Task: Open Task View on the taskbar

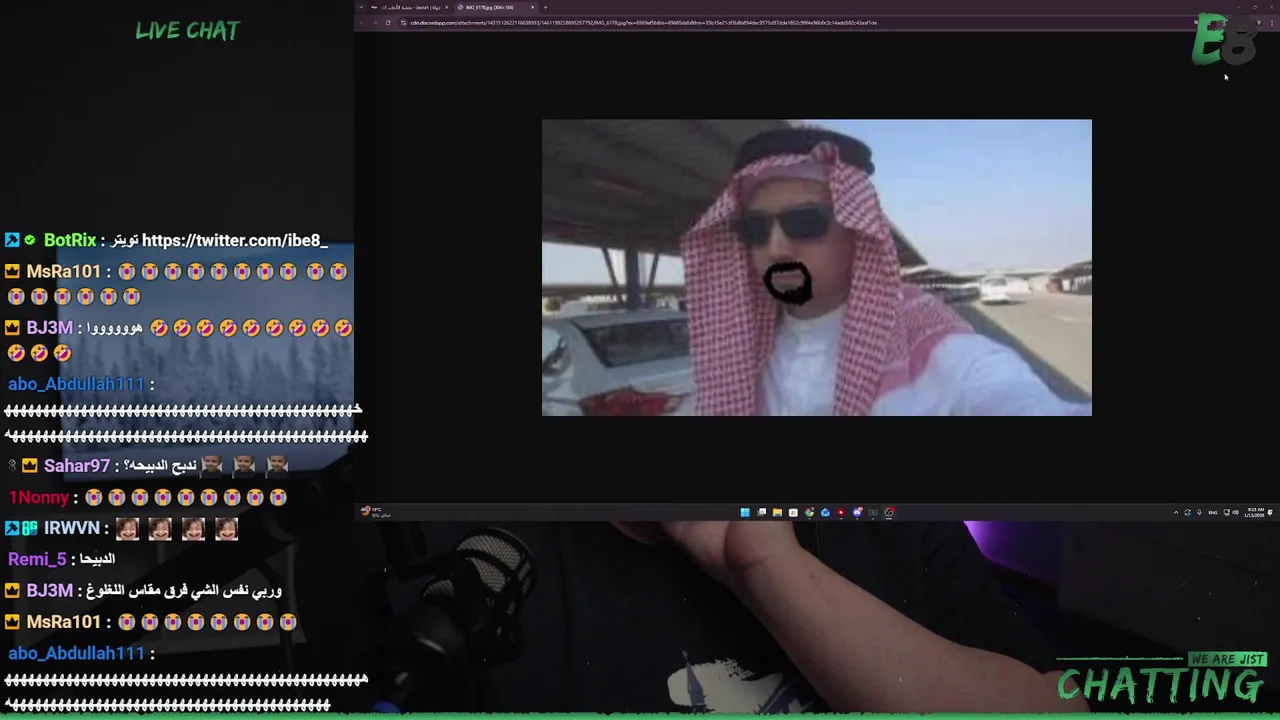Action: coord(761,512)
